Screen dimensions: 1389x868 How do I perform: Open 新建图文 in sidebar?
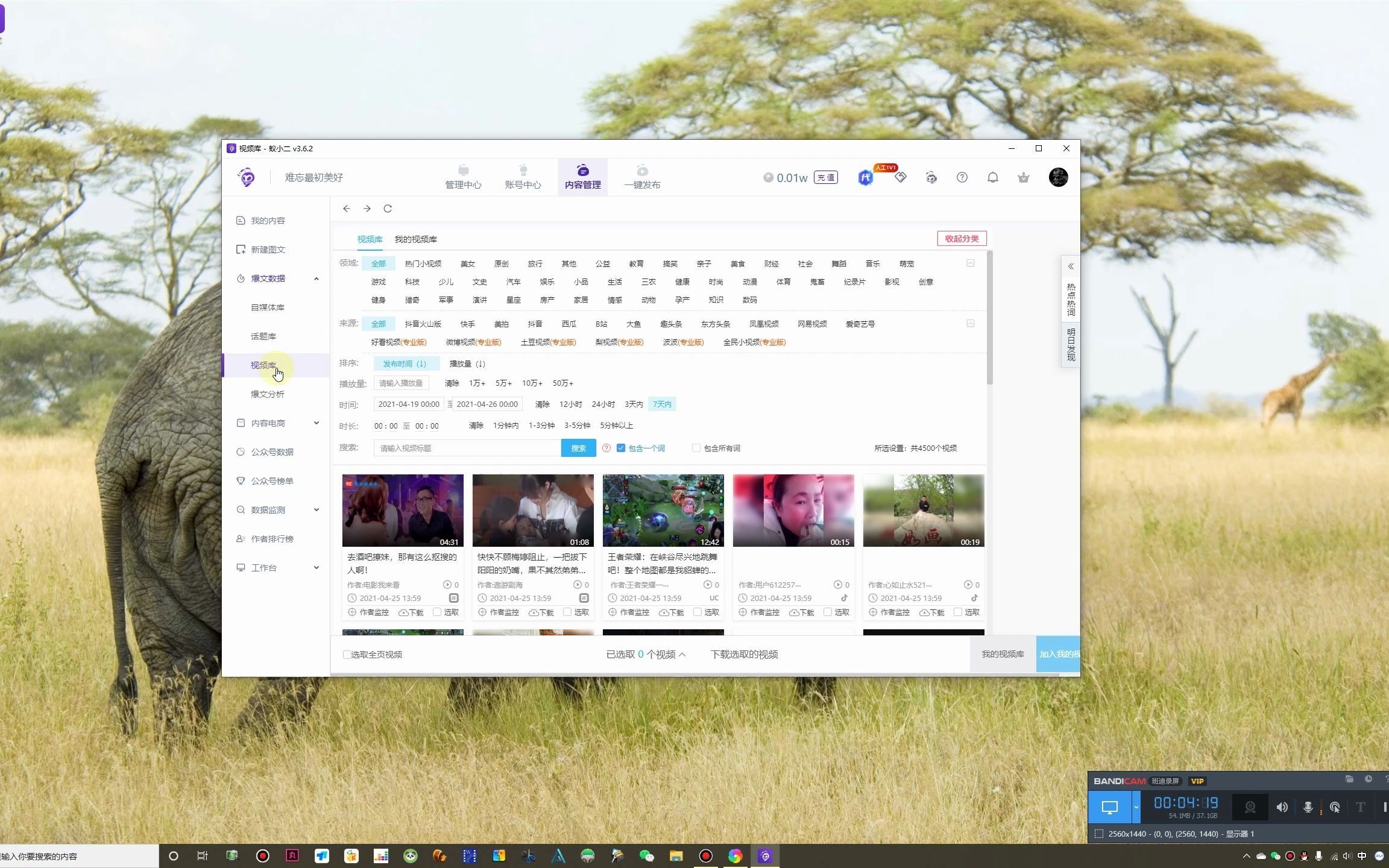268,250
